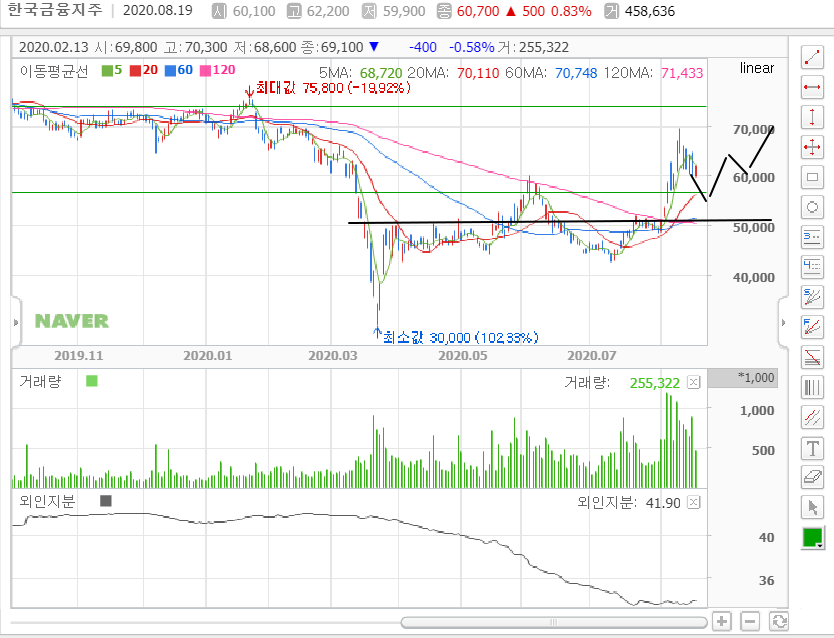
Task: Select the Fibonacci time zone tool
Action: pos(812,387)
